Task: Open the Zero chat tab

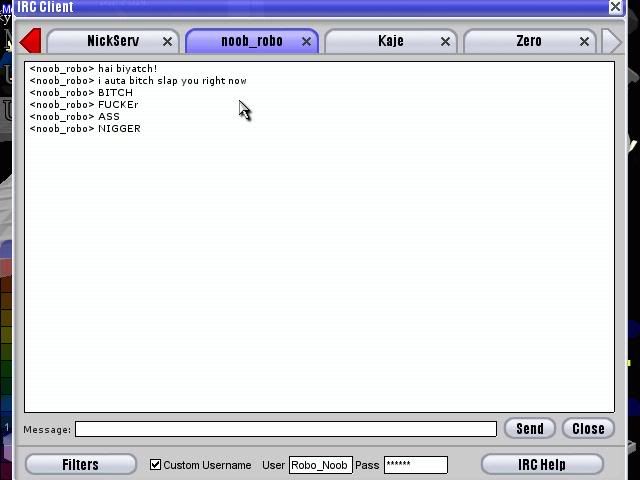Action: point(529,41)
